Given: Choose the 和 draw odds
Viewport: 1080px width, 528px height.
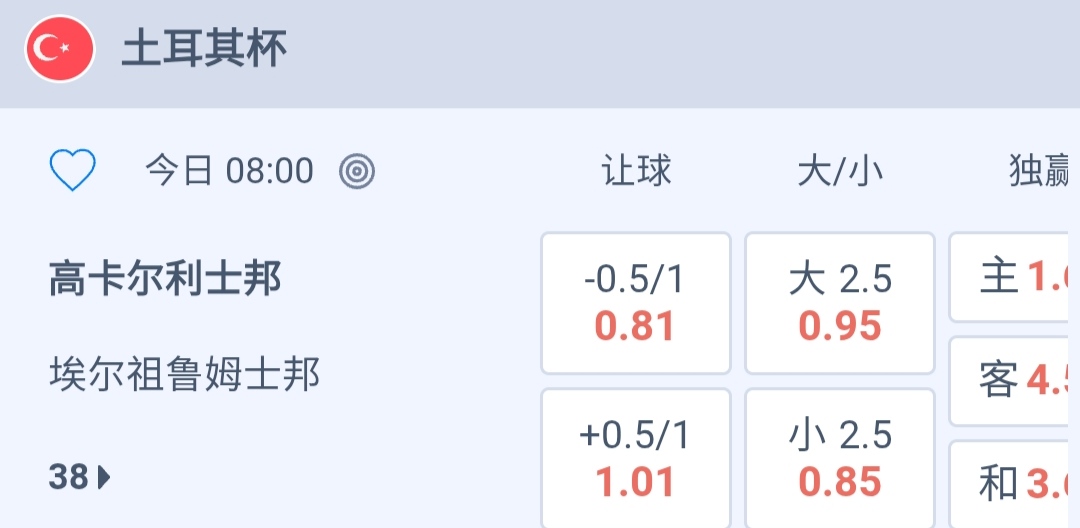Looking at the screenshot, I should click(x=1012, y=485).
